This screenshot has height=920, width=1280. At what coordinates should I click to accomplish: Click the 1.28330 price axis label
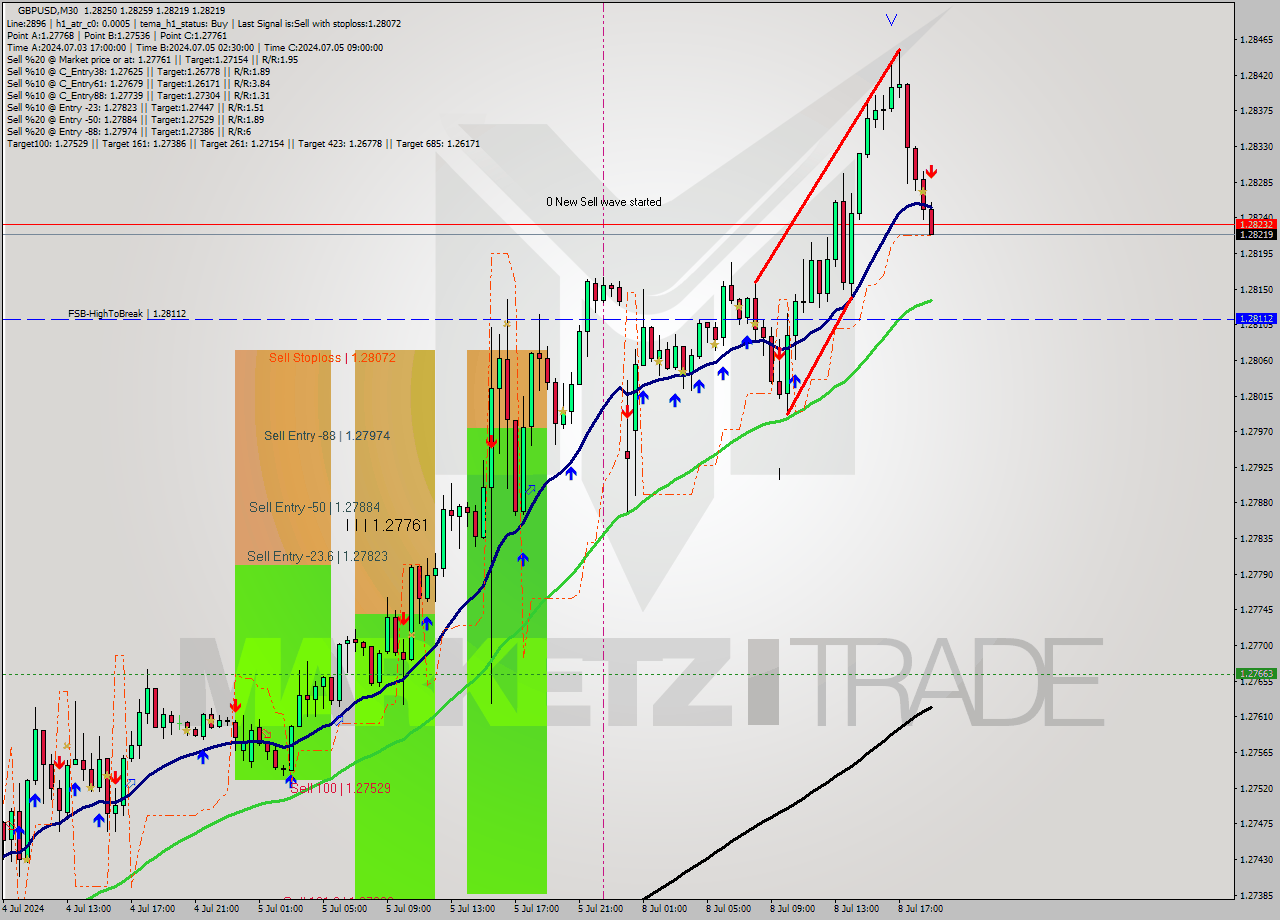1256,147
